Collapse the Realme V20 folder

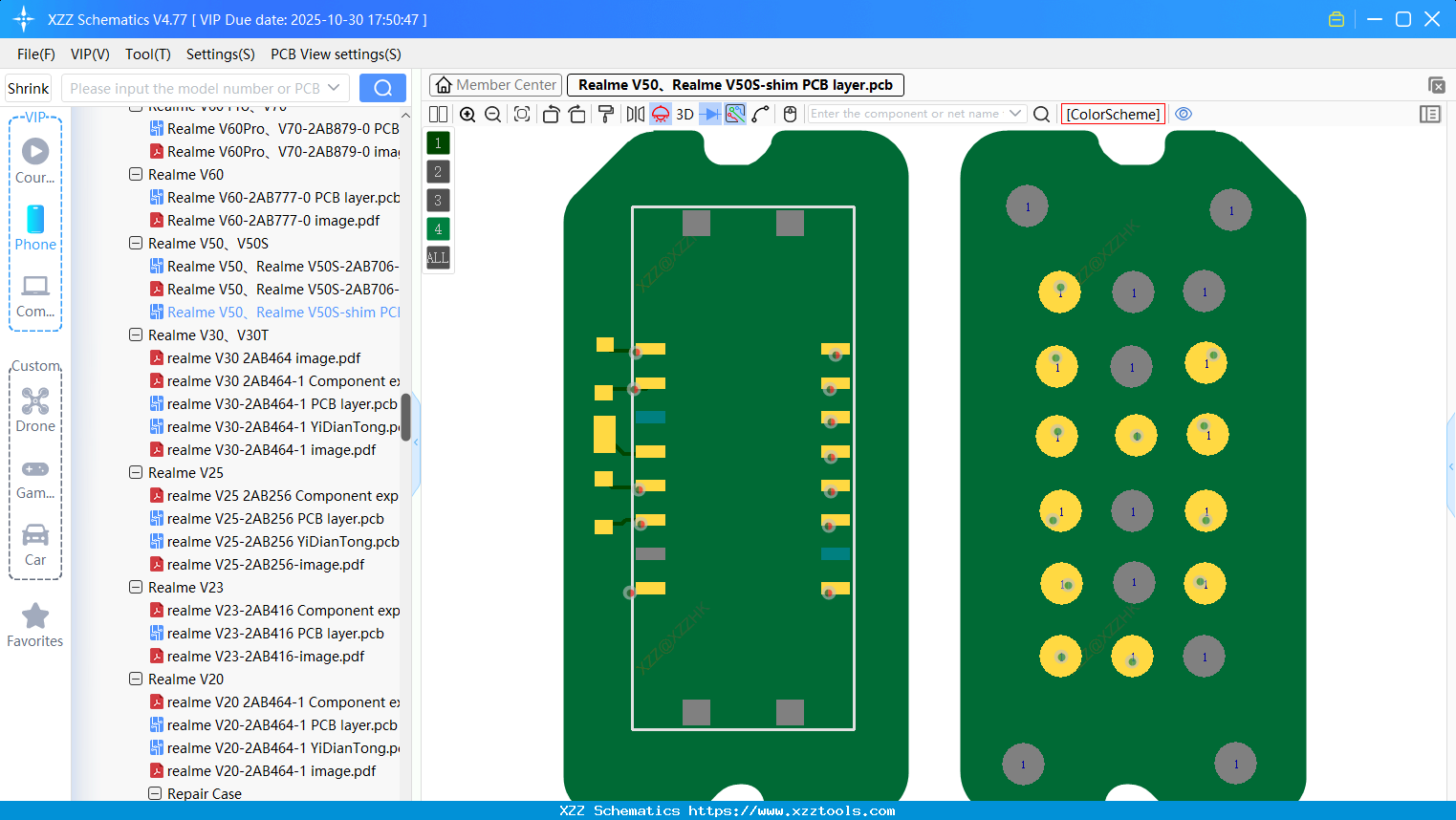click(x=136, y=680)
